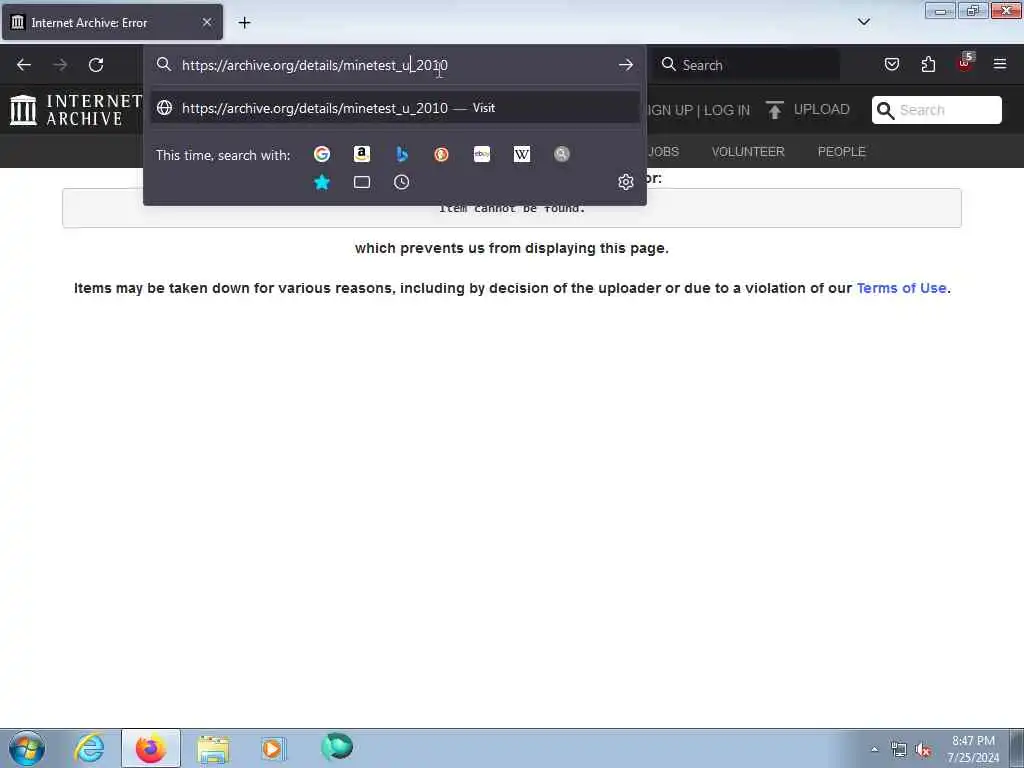Search this time with Google
This screenshot has height=768, width=1024.
[x=322, y=154]
